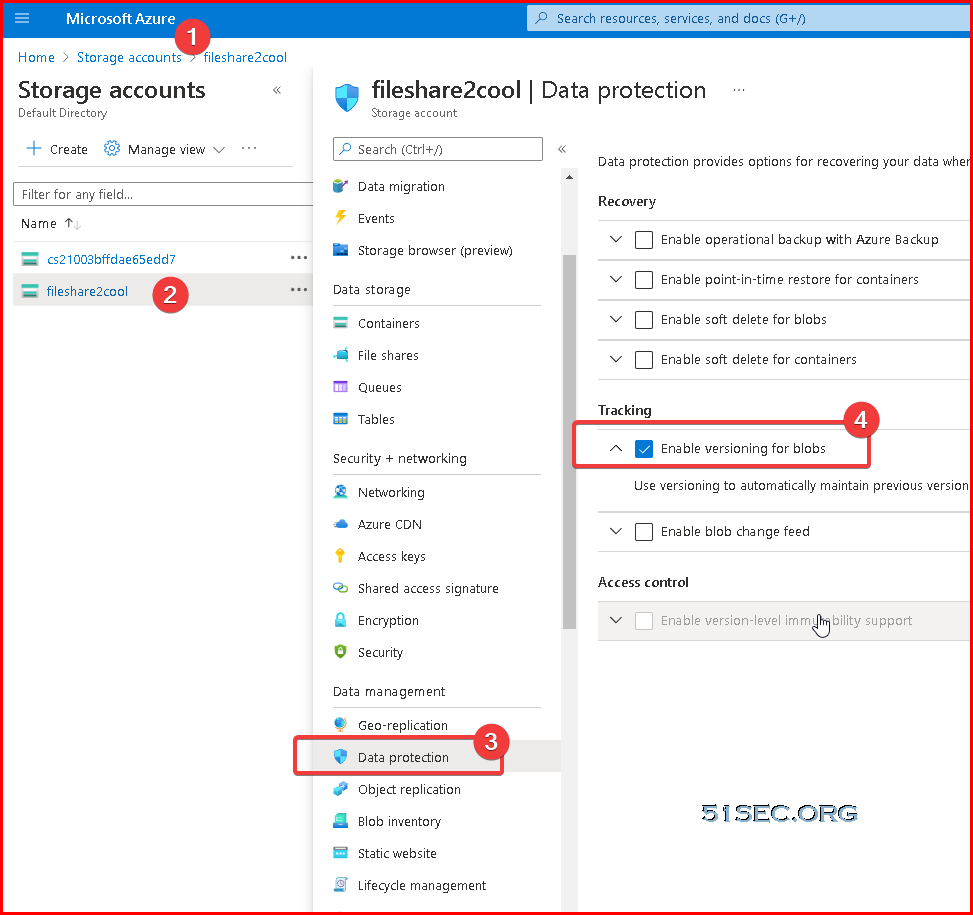Click the Queues icon

(x=340, y=387)
